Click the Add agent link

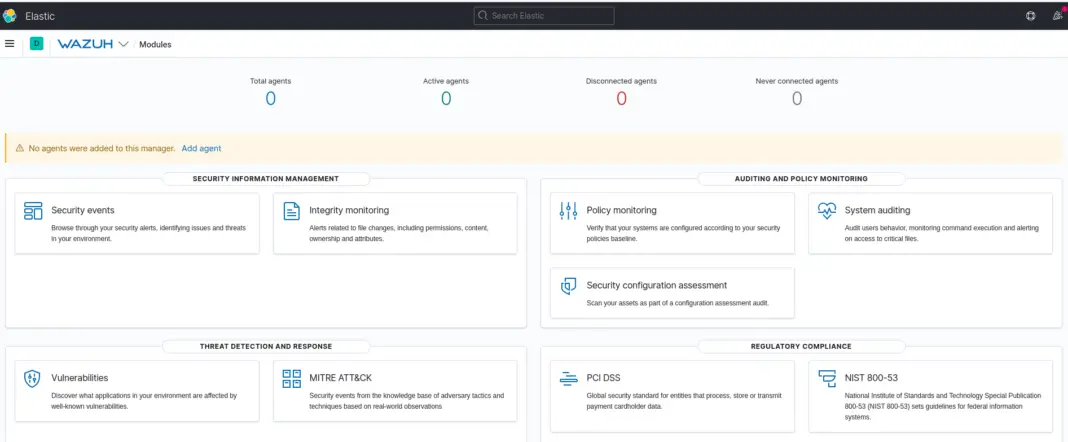coord(201,148)
